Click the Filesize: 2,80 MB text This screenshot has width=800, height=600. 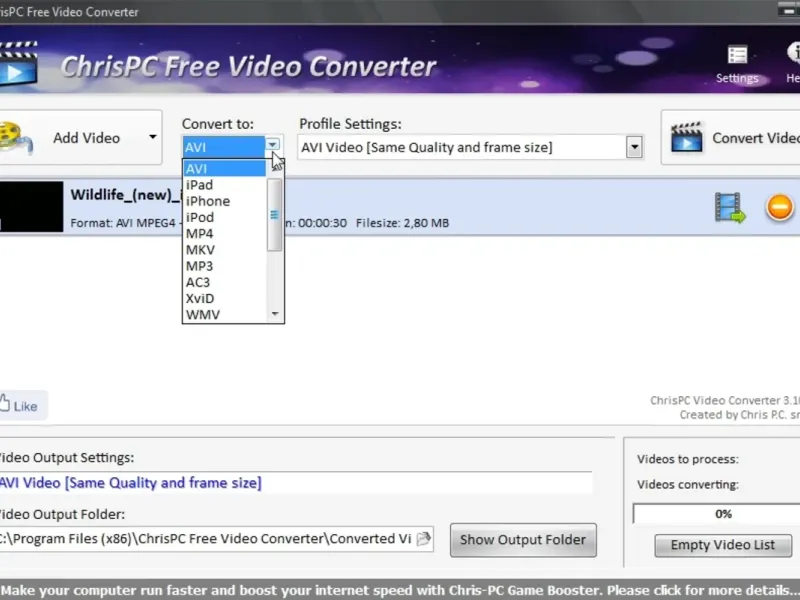[402, 223]
